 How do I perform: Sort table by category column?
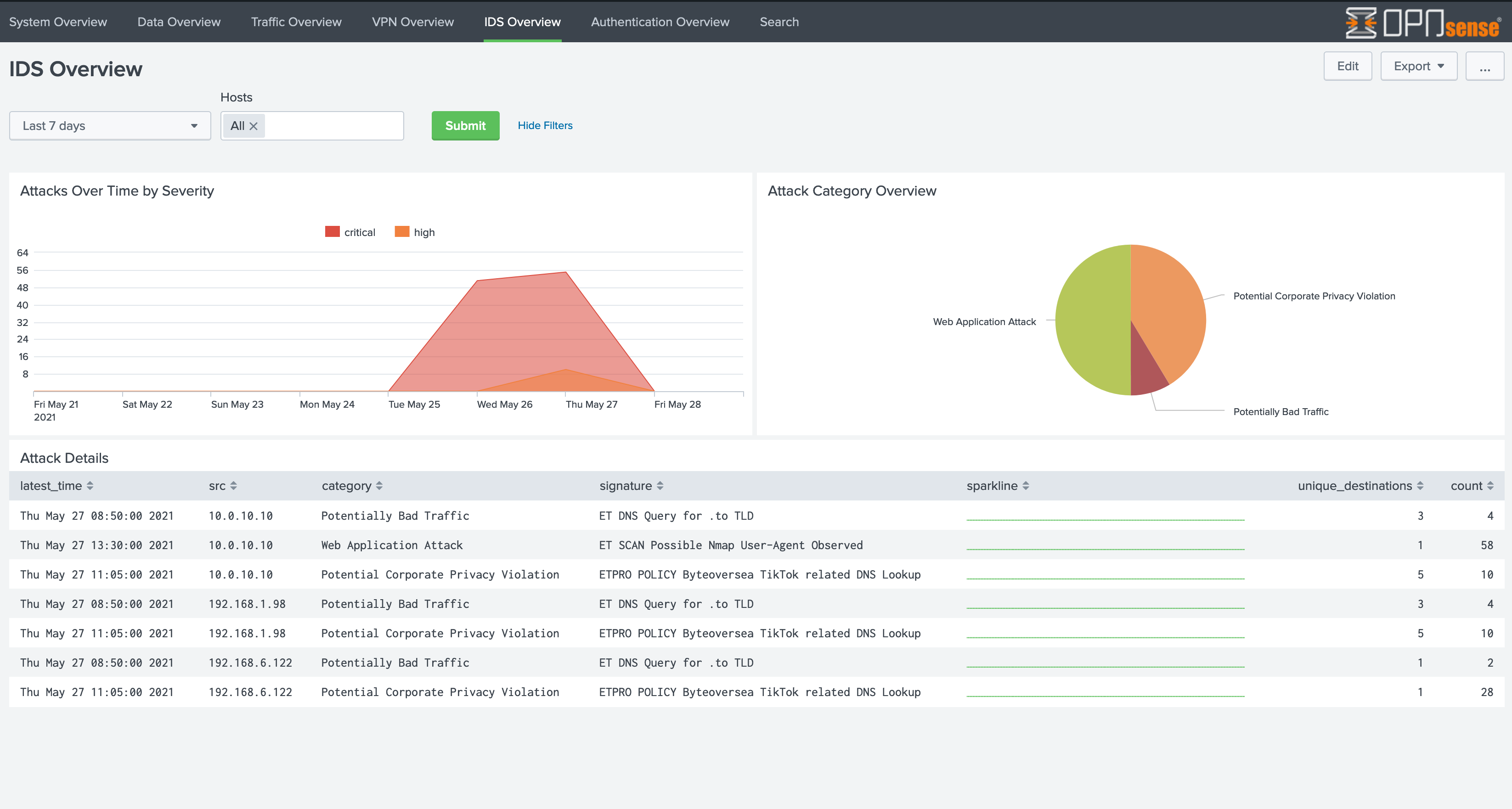(x=352, y=486)
